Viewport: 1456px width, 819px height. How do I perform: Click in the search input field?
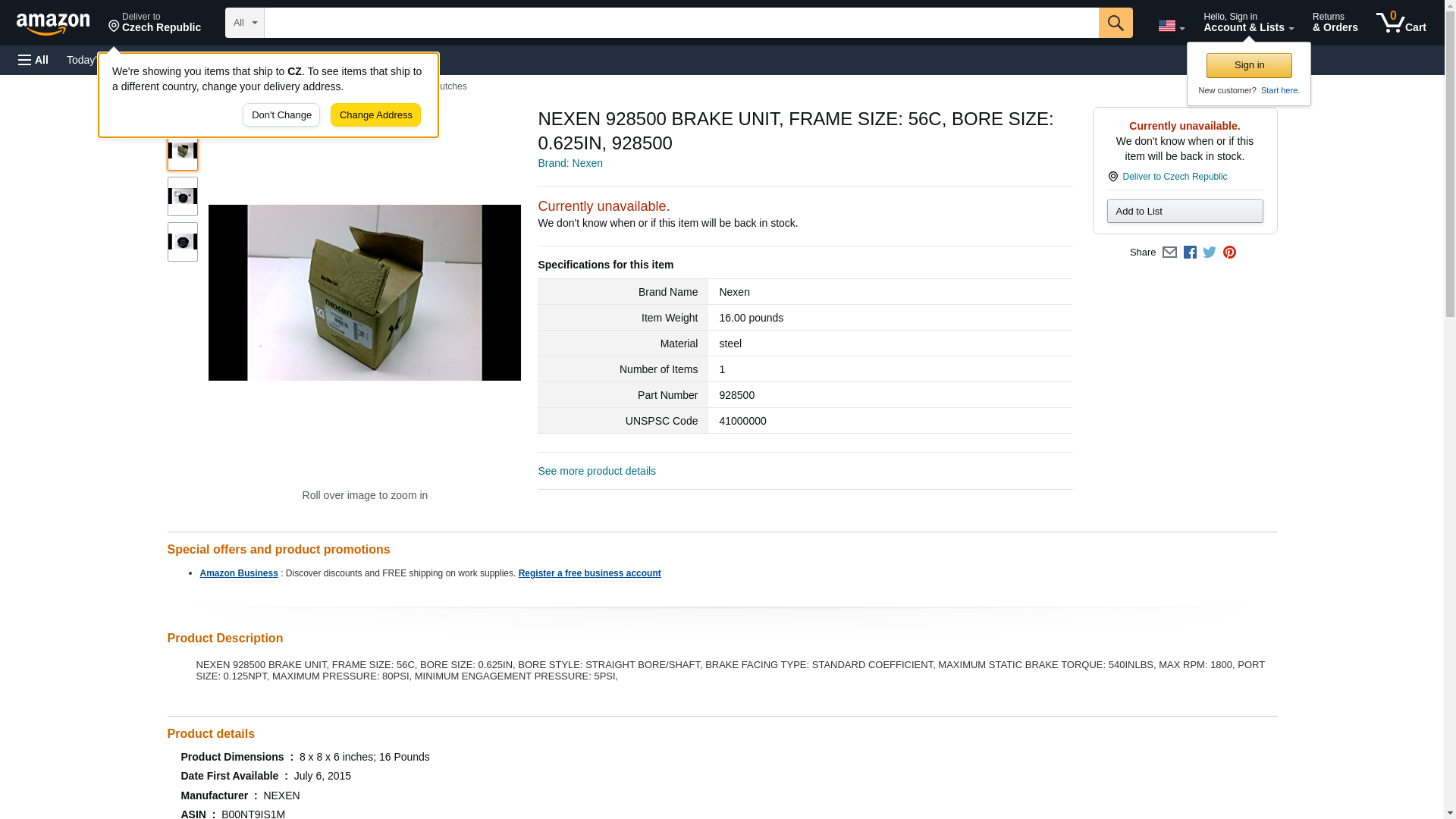tap(681, 23)
